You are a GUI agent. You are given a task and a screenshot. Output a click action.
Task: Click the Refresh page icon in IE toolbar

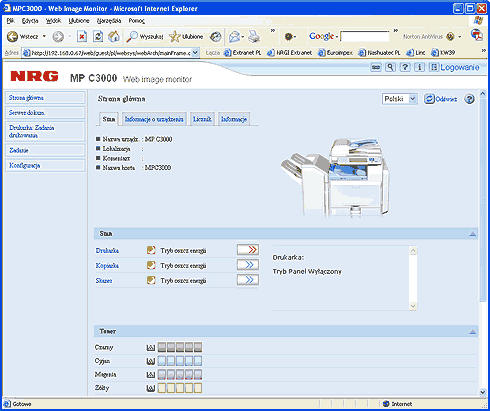pyautogui.click(x=98, y=36)
